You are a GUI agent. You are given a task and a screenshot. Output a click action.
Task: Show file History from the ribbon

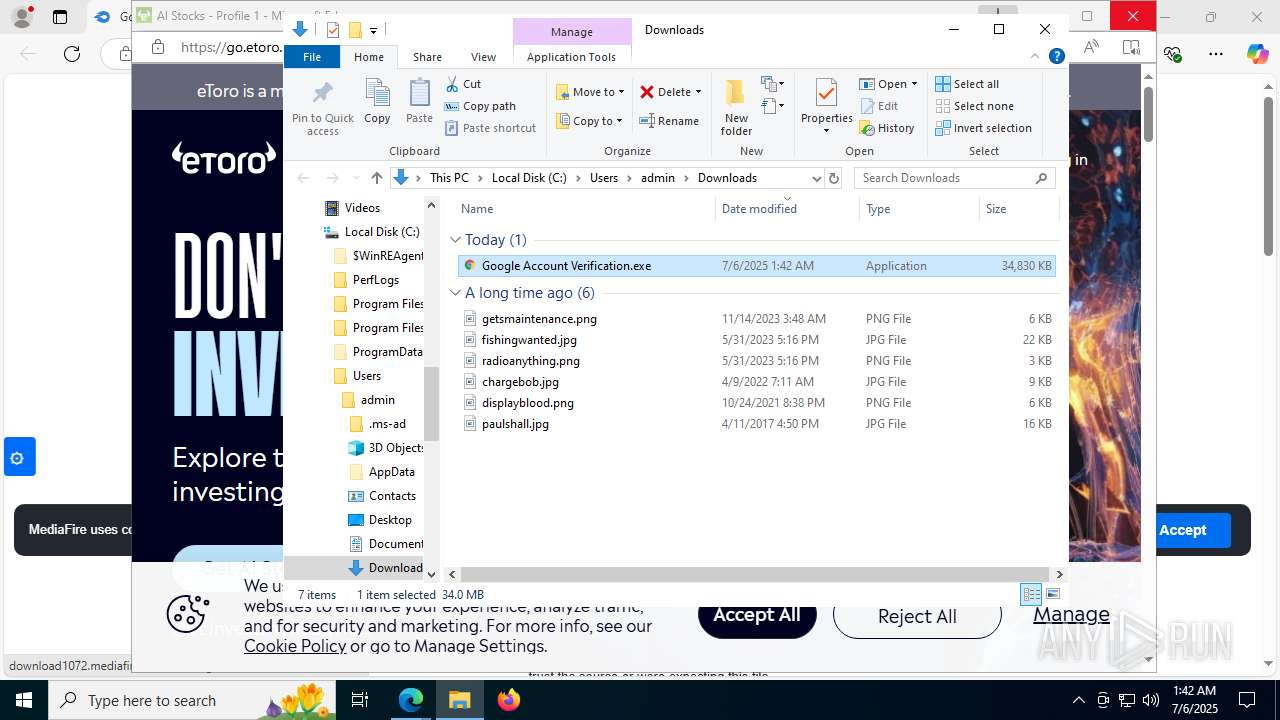point(886,128)
